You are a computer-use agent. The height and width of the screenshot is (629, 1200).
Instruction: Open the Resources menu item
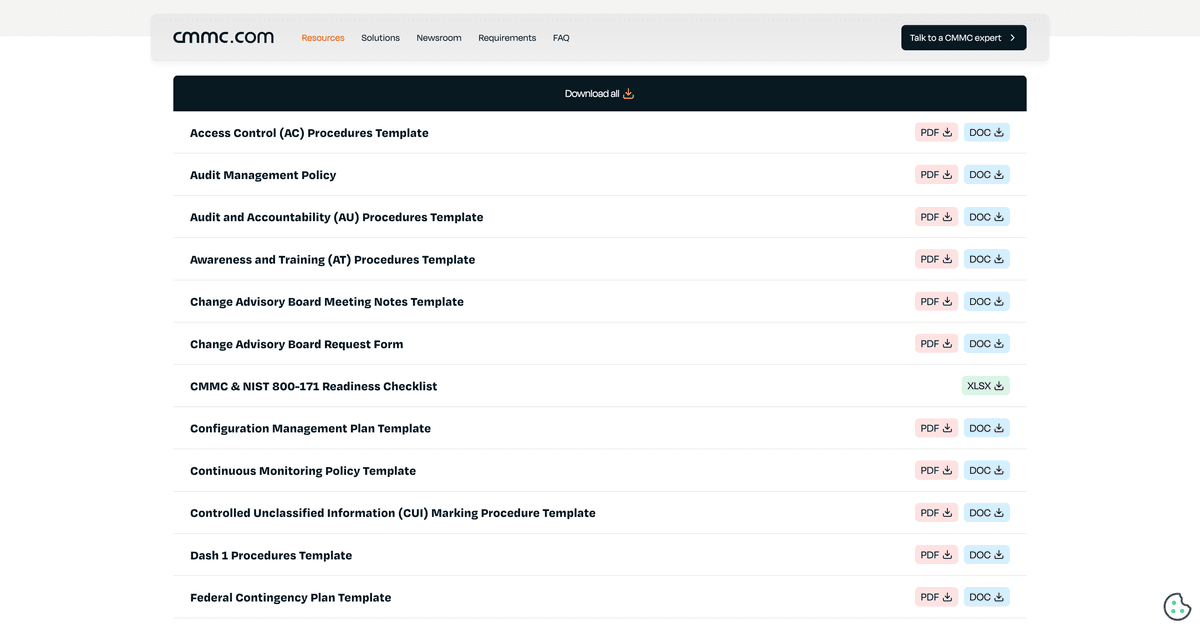pos(323,38)
